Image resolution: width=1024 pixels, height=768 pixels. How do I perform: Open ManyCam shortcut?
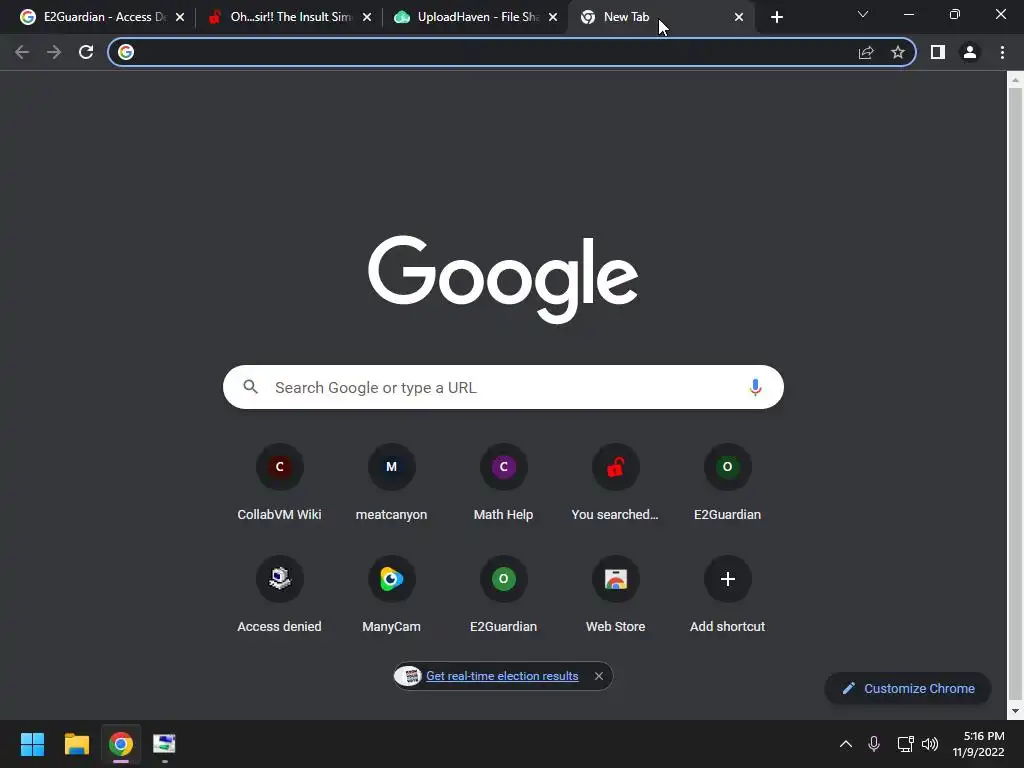click(x=391, y=594)
